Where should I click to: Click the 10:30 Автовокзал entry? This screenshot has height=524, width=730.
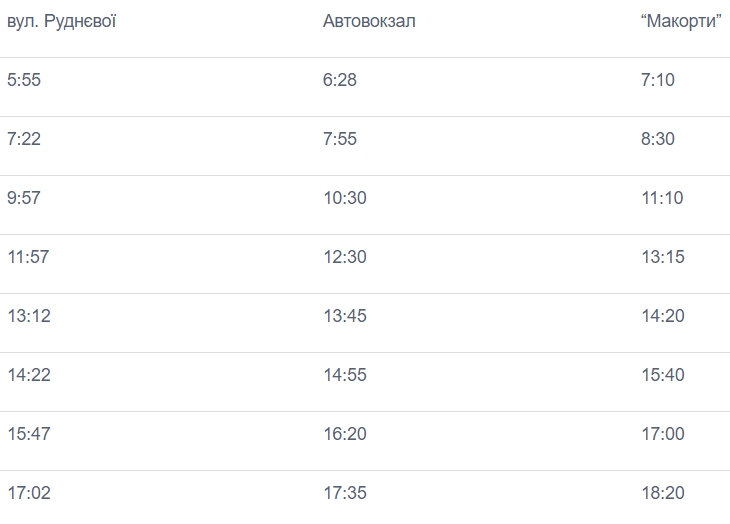point(345,198)
